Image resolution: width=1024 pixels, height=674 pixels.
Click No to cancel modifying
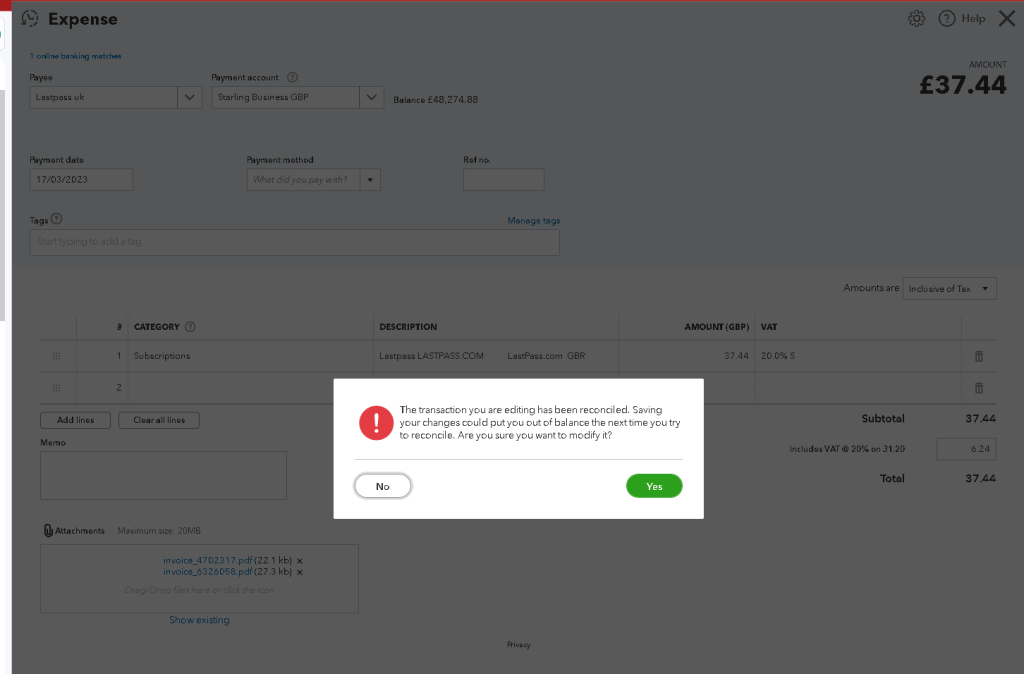(x=383, y=486)
